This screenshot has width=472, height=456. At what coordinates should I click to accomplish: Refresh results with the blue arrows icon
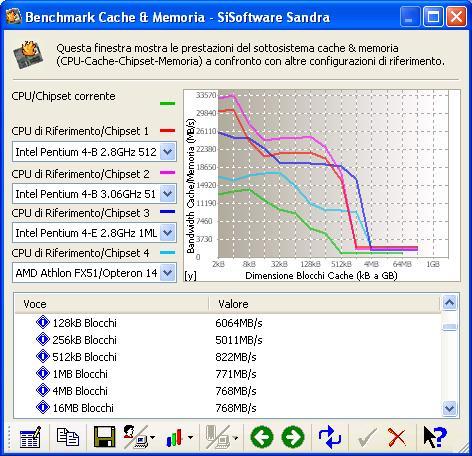pos(329,437)
